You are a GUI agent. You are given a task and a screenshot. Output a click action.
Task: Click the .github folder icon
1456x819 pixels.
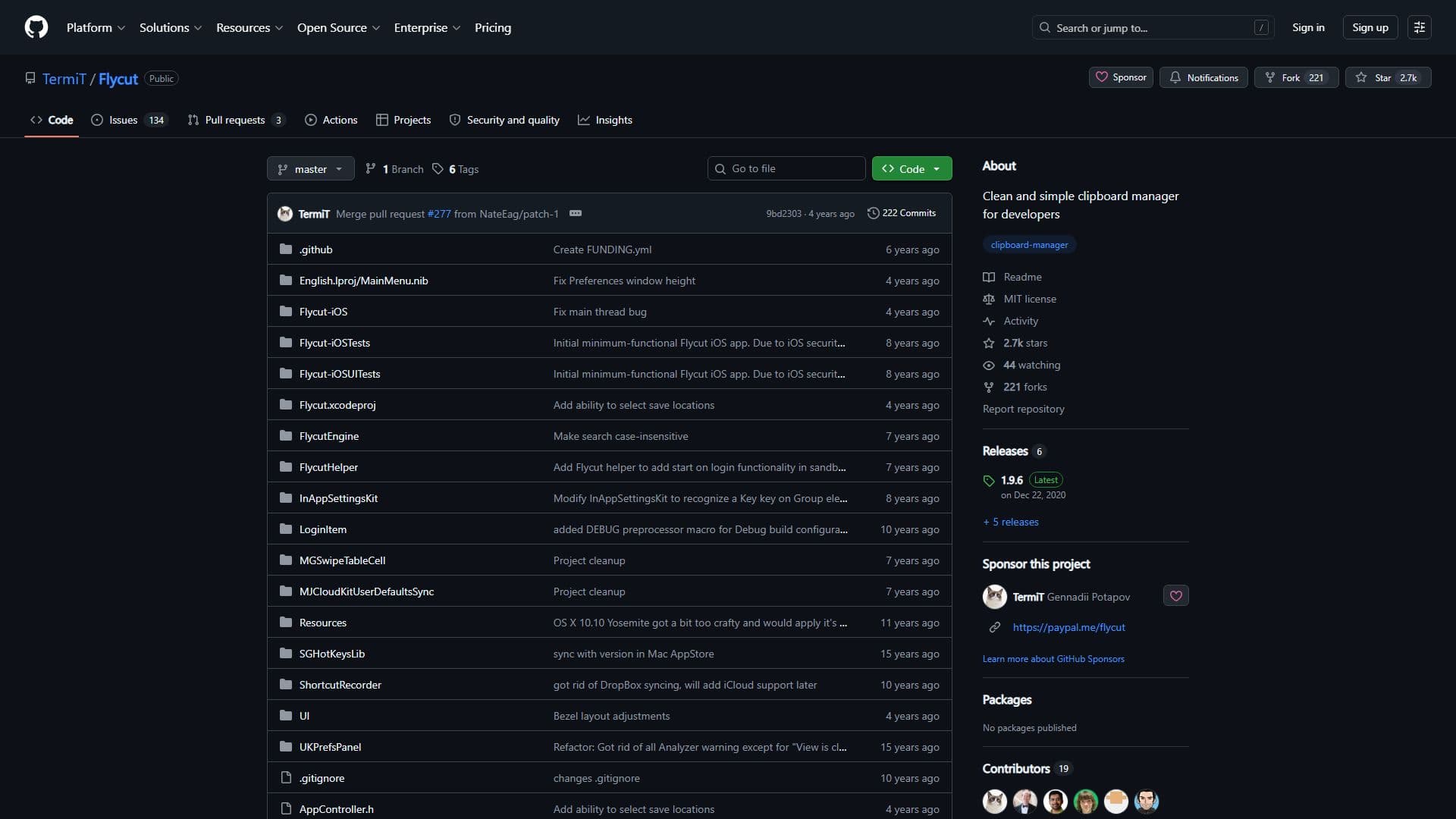click(286, 249)
